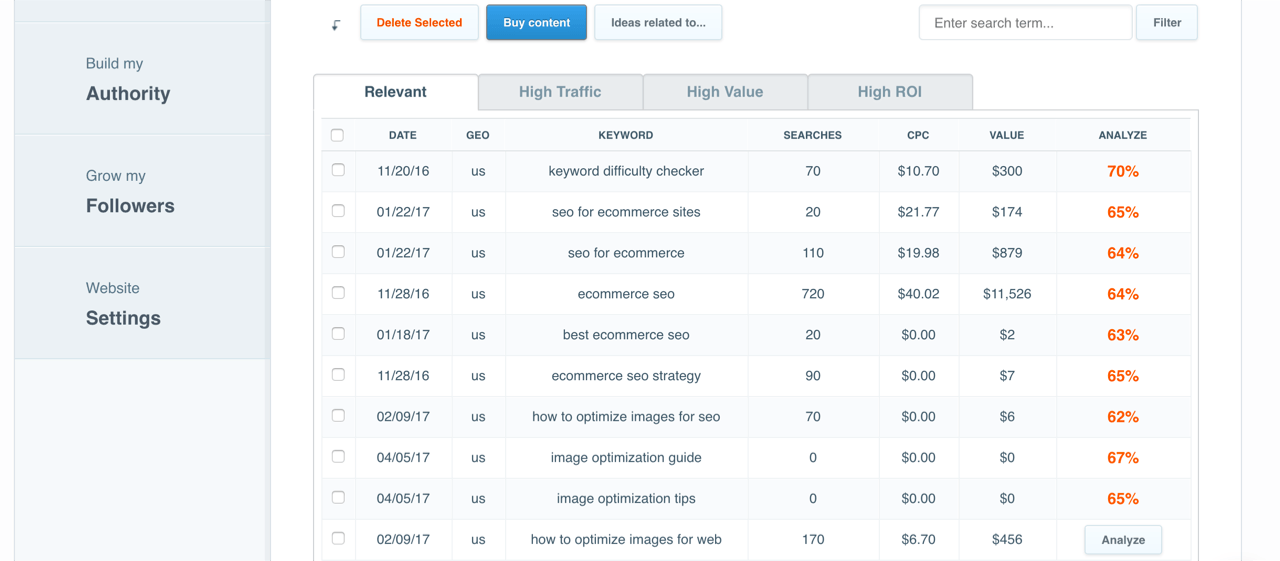Image resolution: width=1280 pixels, height=561 pixels.
Task: Check the best ecommerce seo row
Action: click(x=338, y=334)
